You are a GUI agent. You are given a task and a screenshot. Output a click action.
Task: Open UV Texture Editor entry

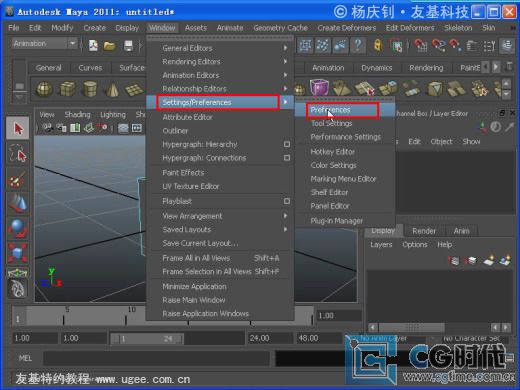pyautogui.click(x=220, y=186)
